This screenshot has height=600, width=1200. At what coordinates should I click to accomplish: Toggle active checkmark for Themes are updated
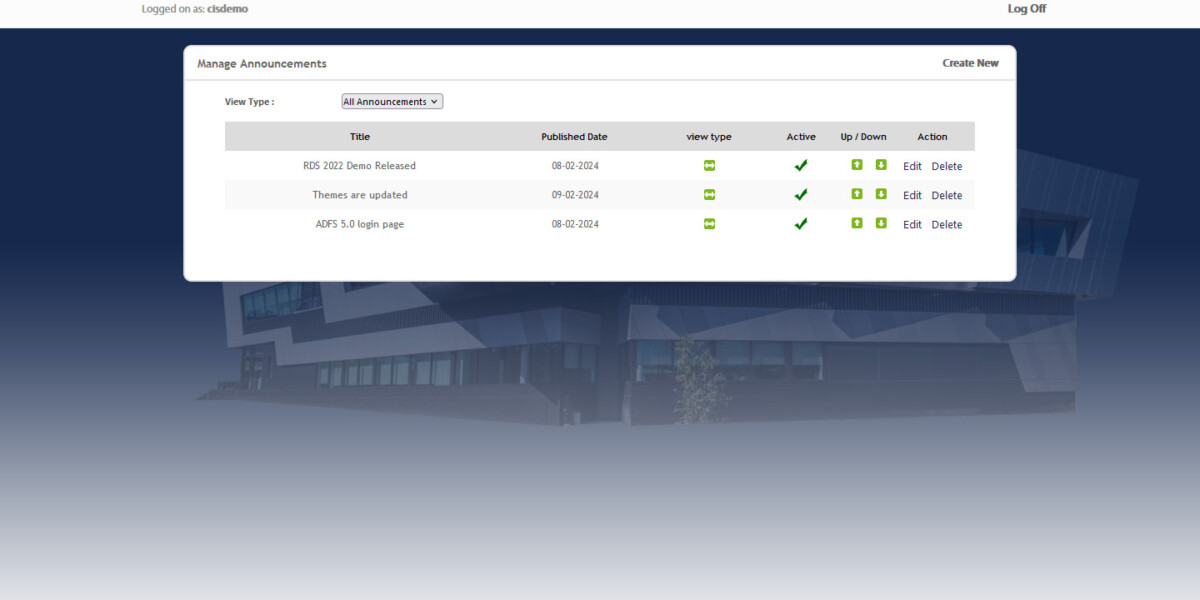[801, 195]
